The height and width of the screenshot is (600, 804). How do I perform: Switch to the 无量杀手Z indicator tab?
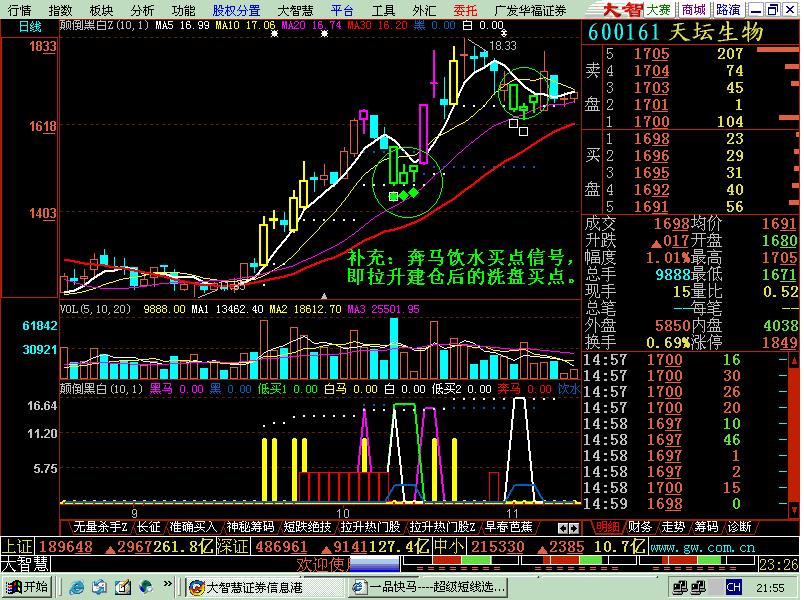(x=96, y=527)
